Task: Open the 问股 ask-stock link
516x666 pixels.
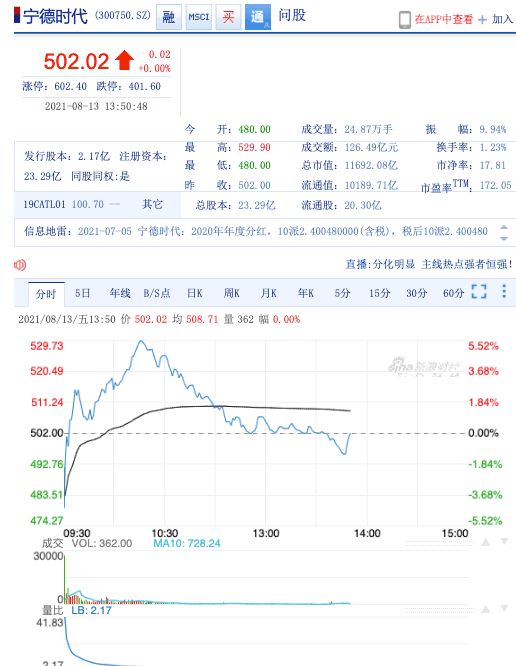Action: (292, 15)
